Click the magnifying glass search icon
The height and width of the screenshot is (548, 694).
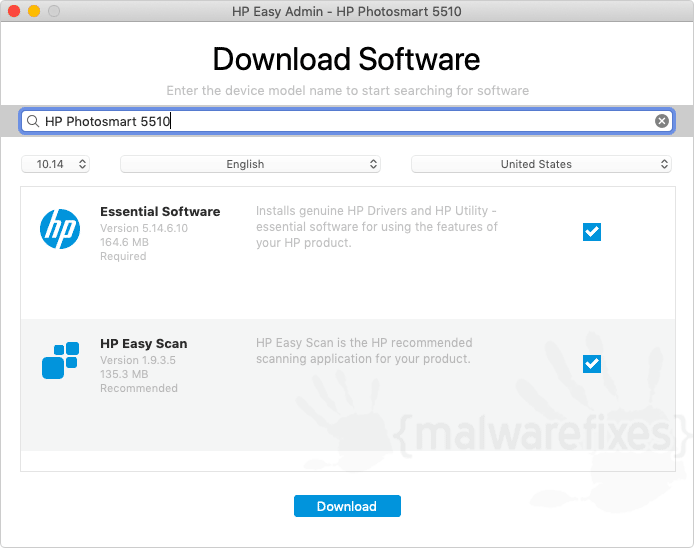pyautogui.click(x=33, y=121)
